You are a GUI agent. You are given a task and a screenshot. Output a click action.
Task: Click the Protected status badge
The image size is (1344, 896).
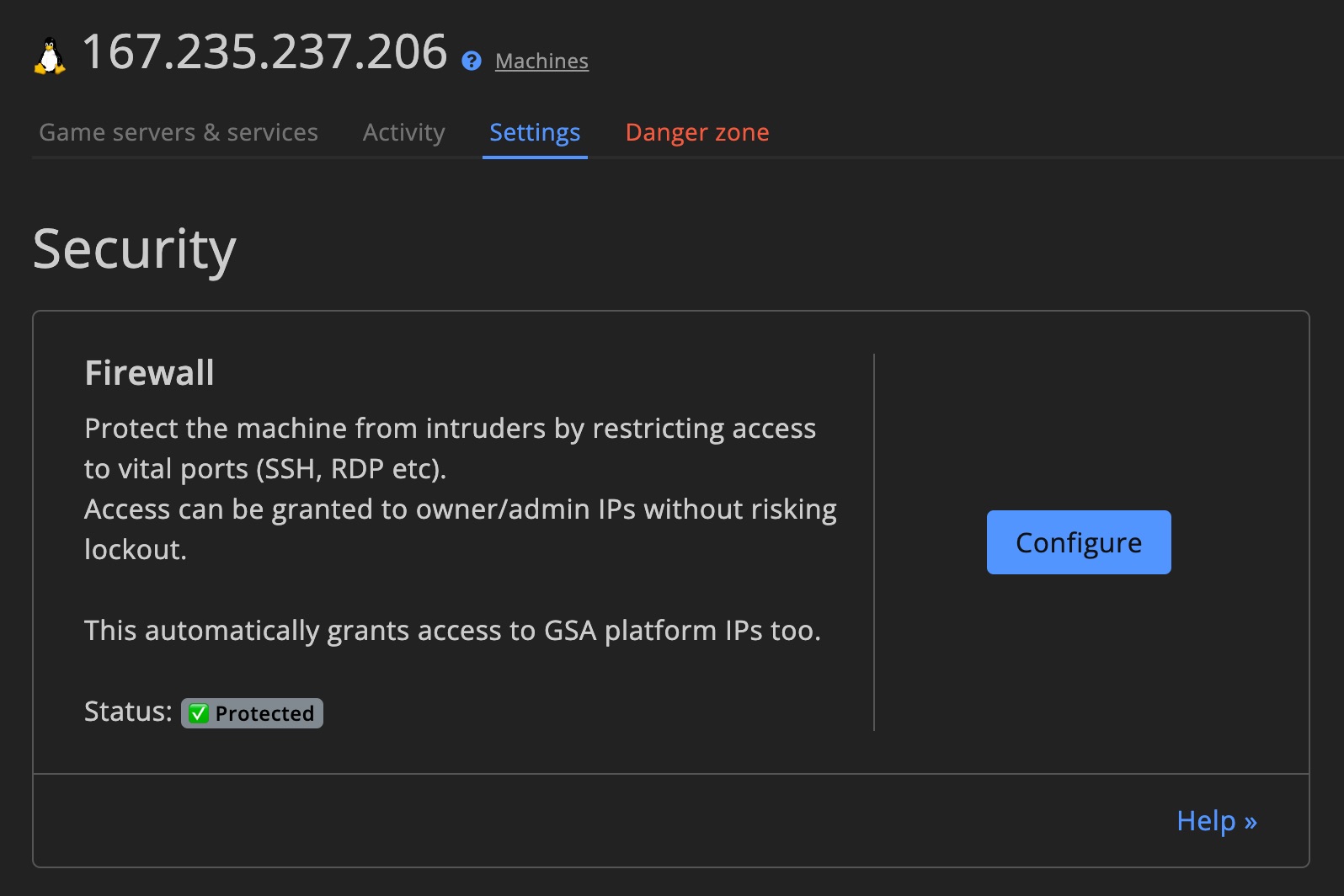pyautogui.click(x=252, y=713)
